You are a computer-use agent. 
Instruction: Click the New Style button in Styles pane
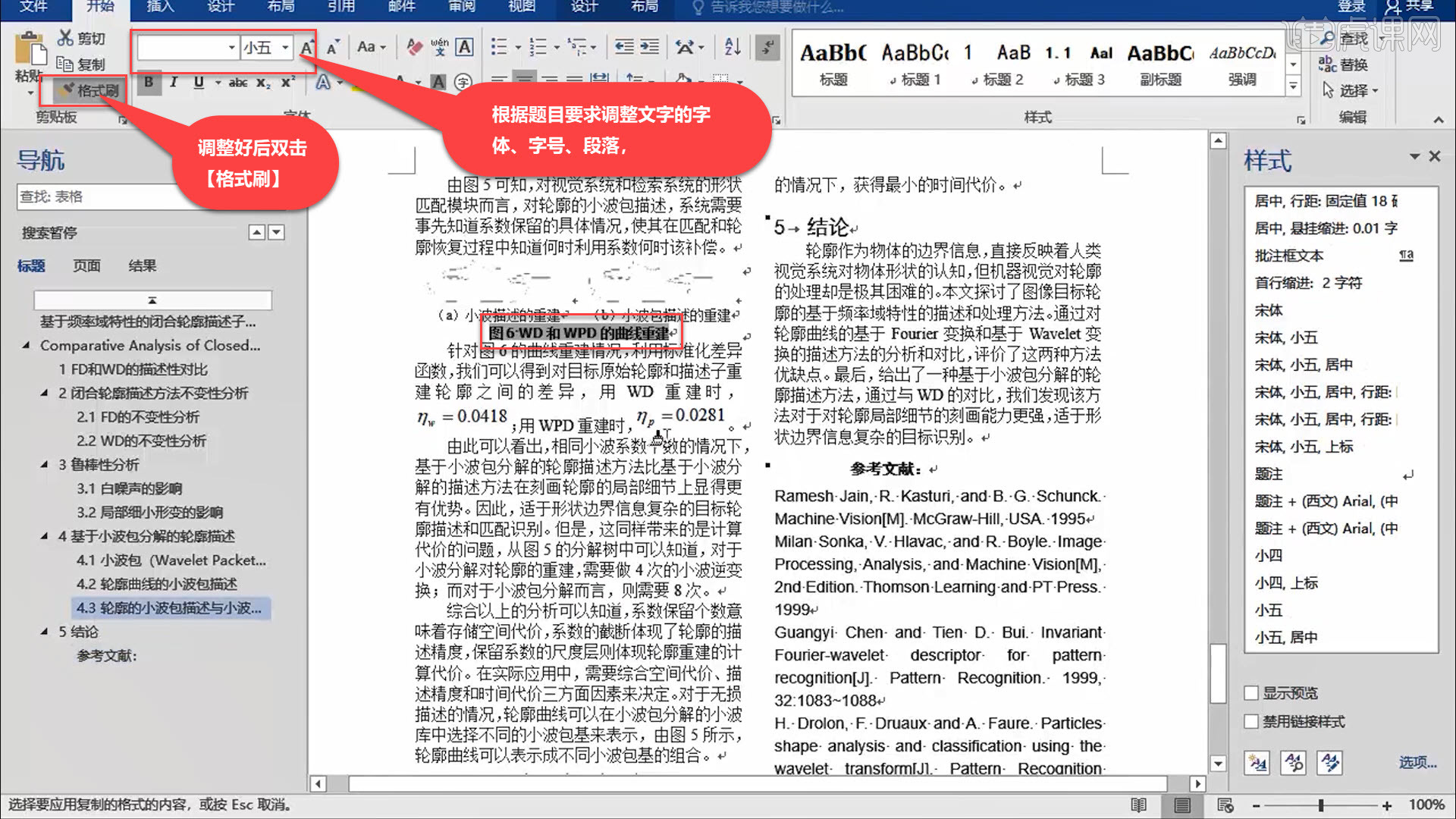[1257, 762]
